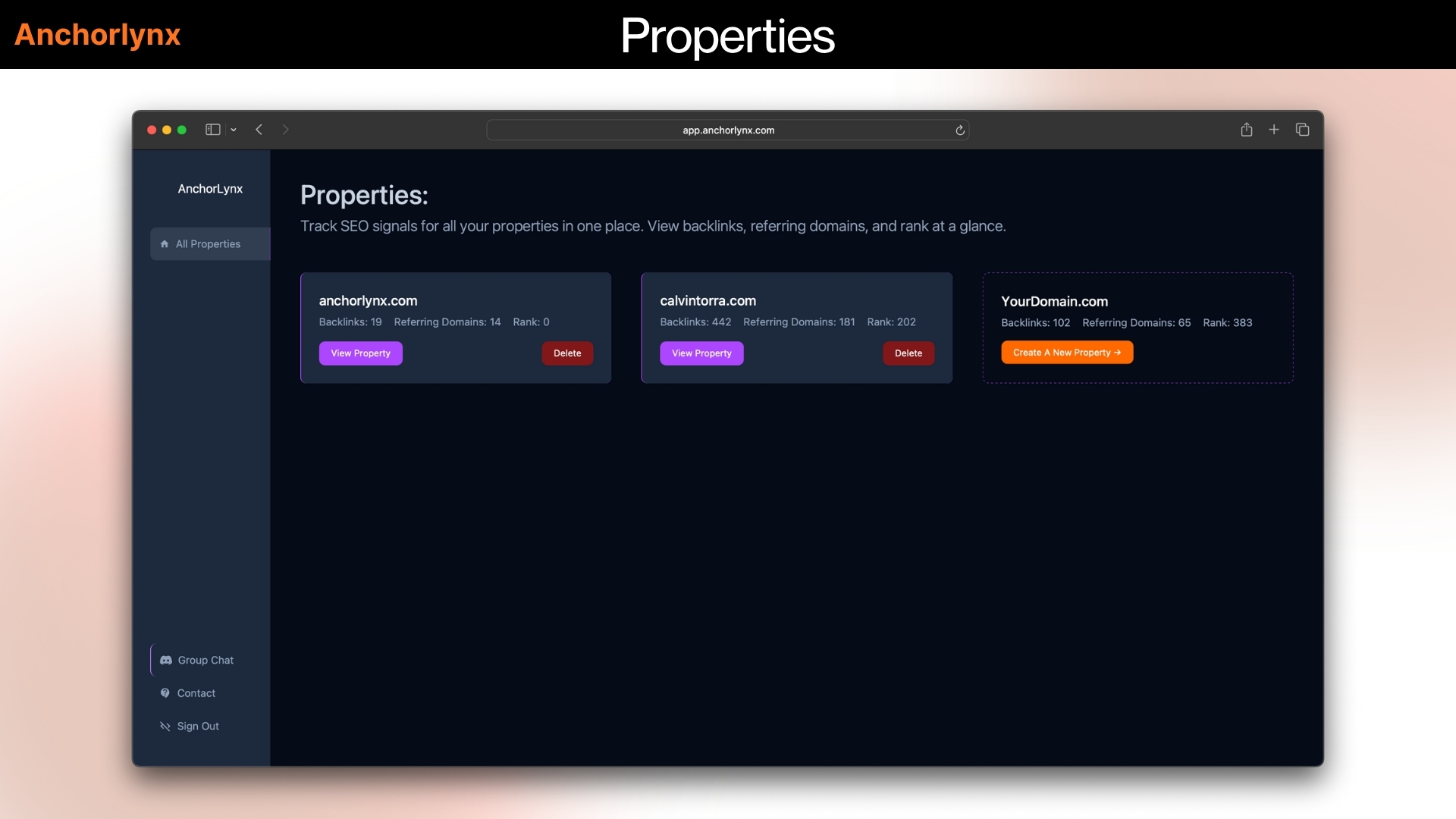Reload the page using the refresh icon
The height and width of the screenshot is (819, 1456).
coord(960,130)
